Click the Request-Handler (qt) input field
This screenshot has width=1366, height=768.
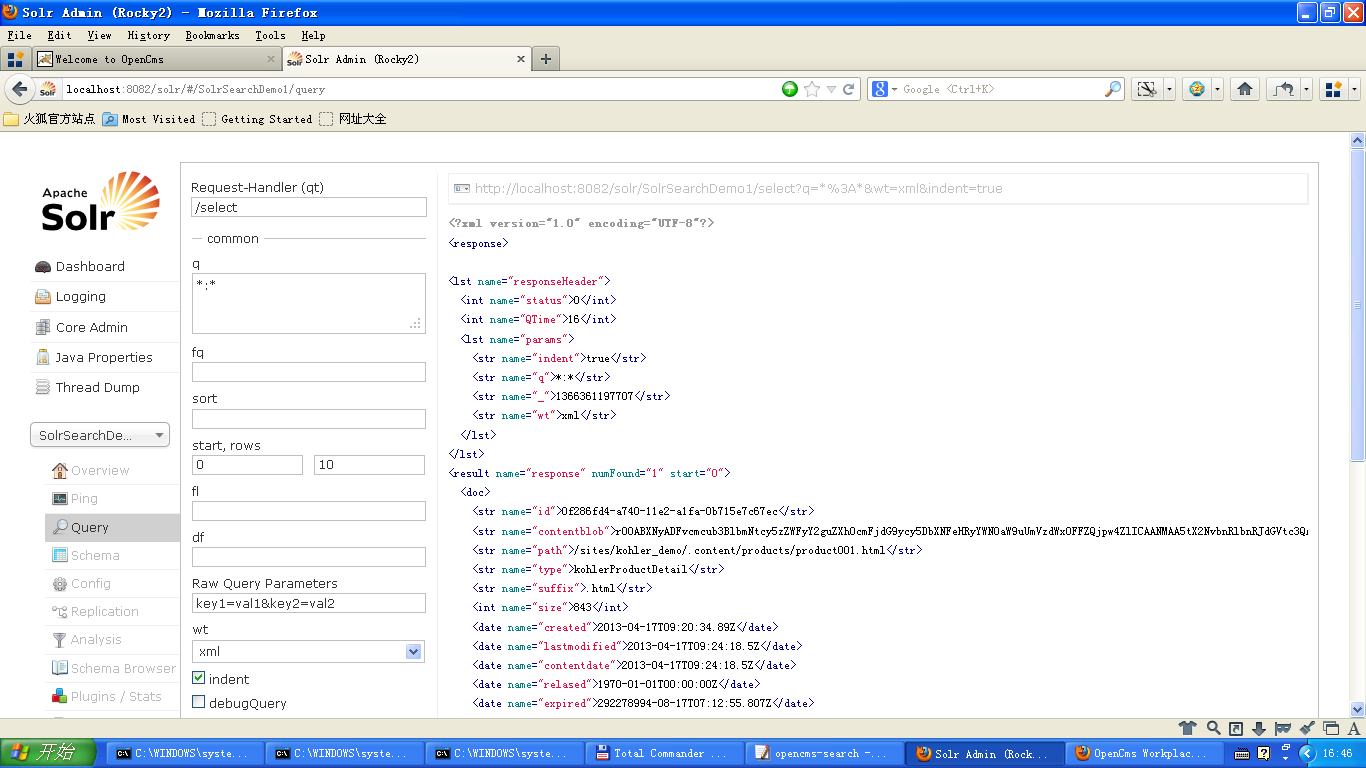pos(309,207)
